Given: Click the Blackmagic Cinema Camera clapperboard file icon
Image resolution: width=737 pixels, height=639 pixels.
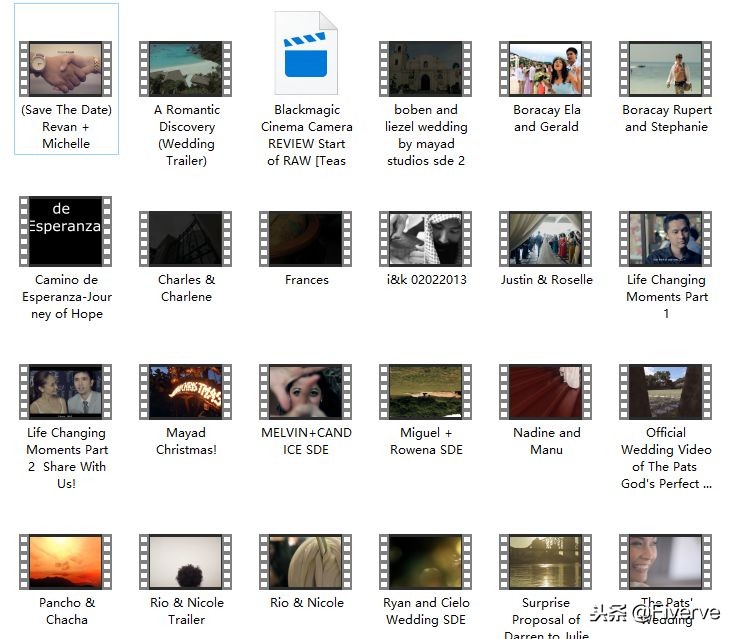Looking at the screenshot, I should pos(306,54).
